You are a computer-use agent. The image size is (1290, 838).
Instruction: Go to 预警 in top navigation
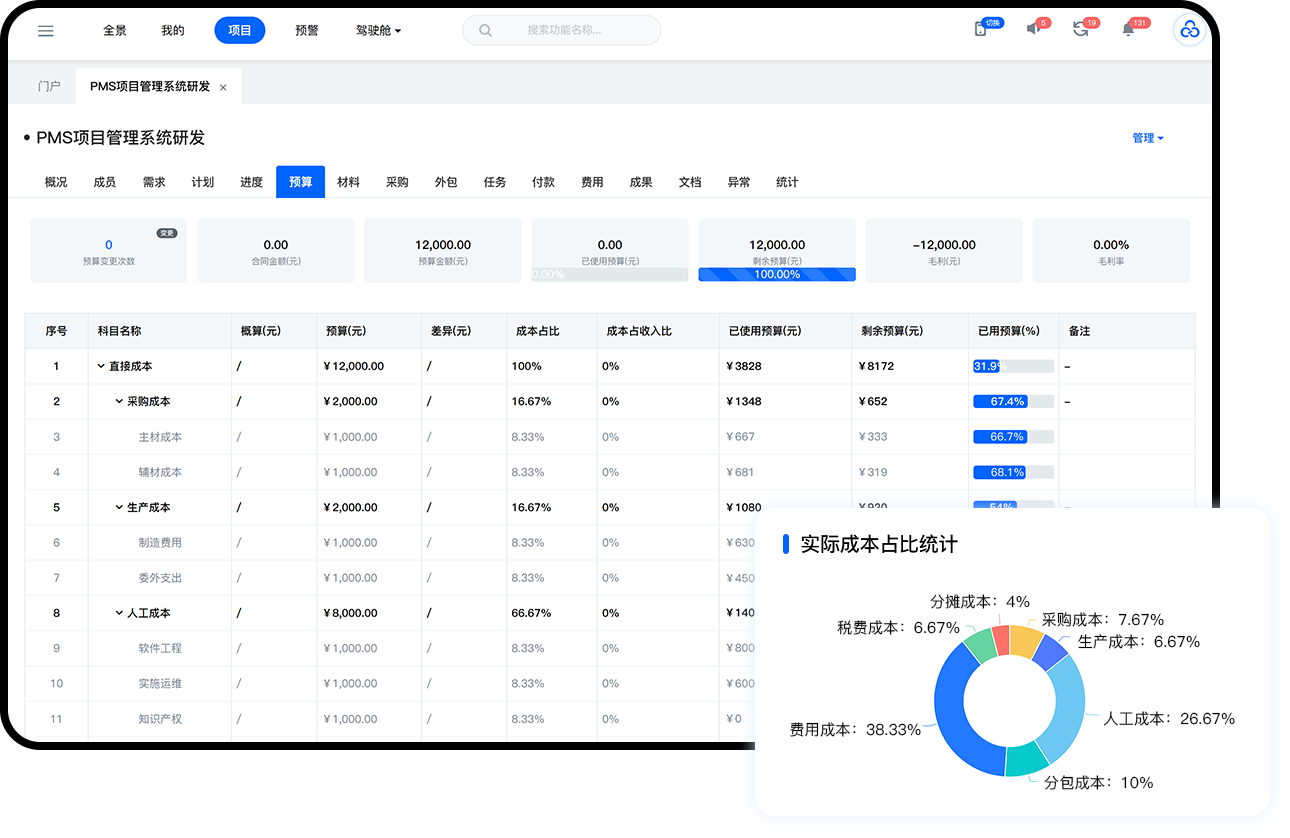pyautogui.click(x=307, y=31)
